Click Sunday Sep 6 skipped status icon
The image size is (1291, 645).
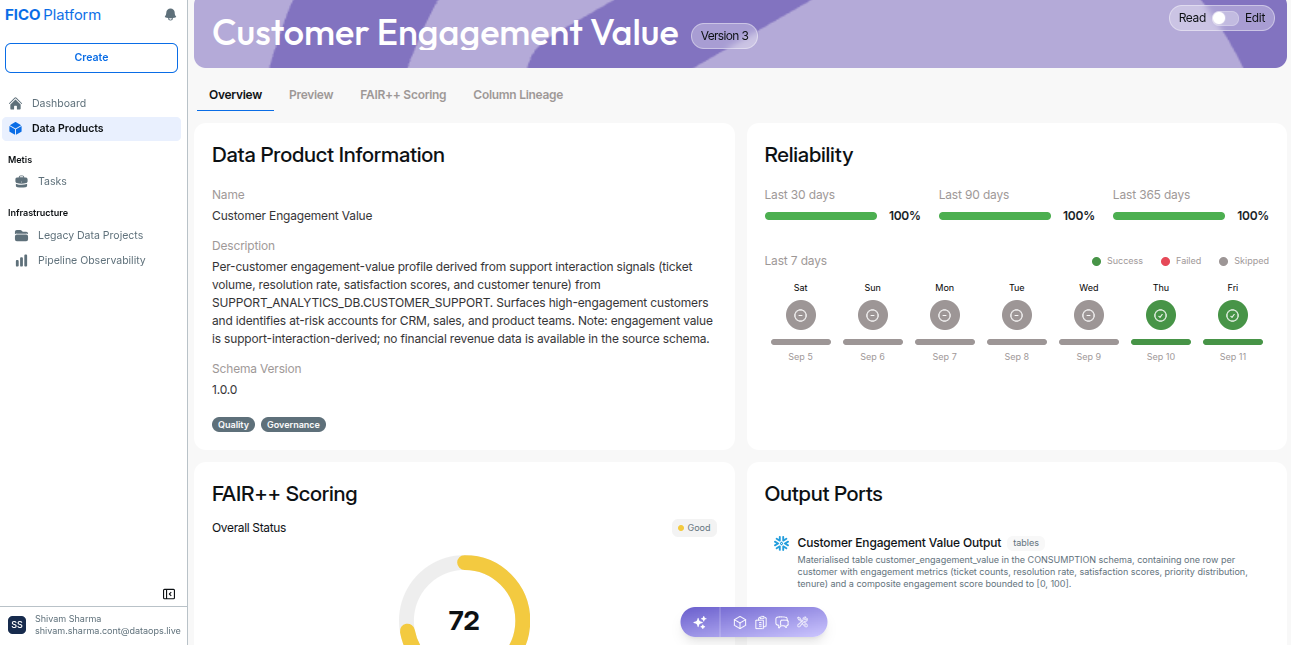[x=873, y=315]
